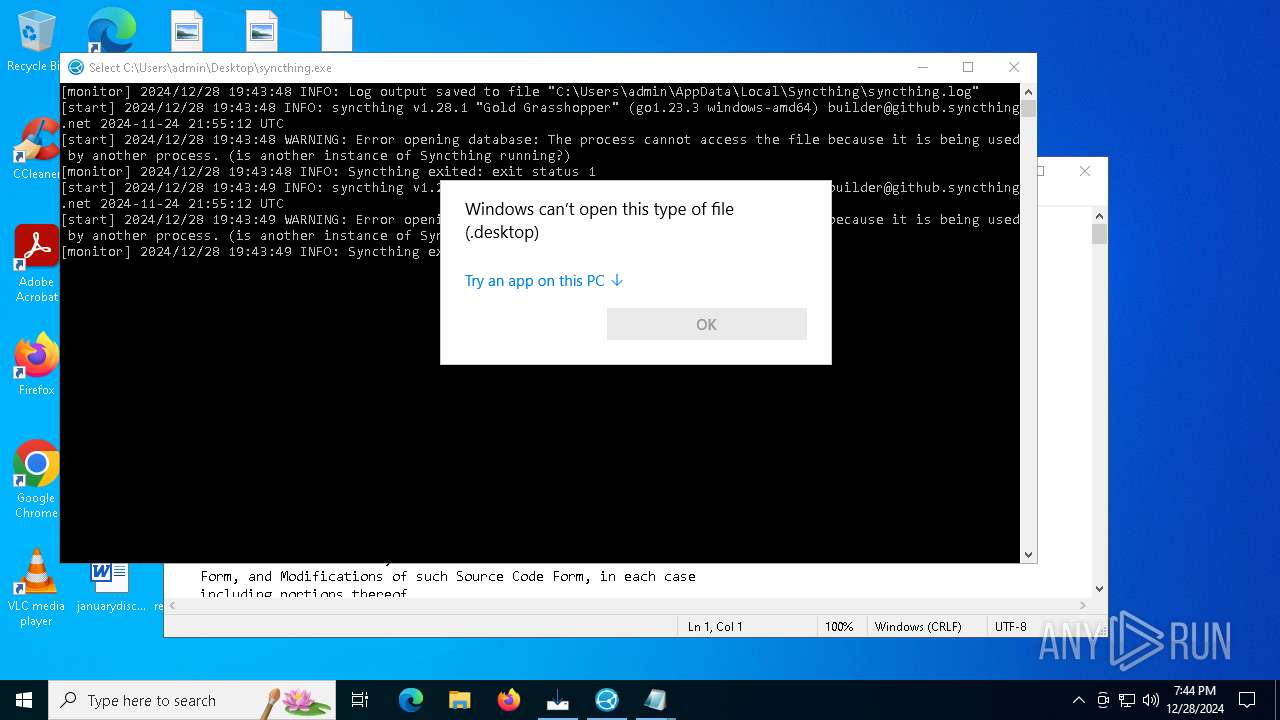Click Notepad horizontal scrollbar right arrow
The height and width of the screenshot is (720, 1280).
click(x=1082, y=605)
